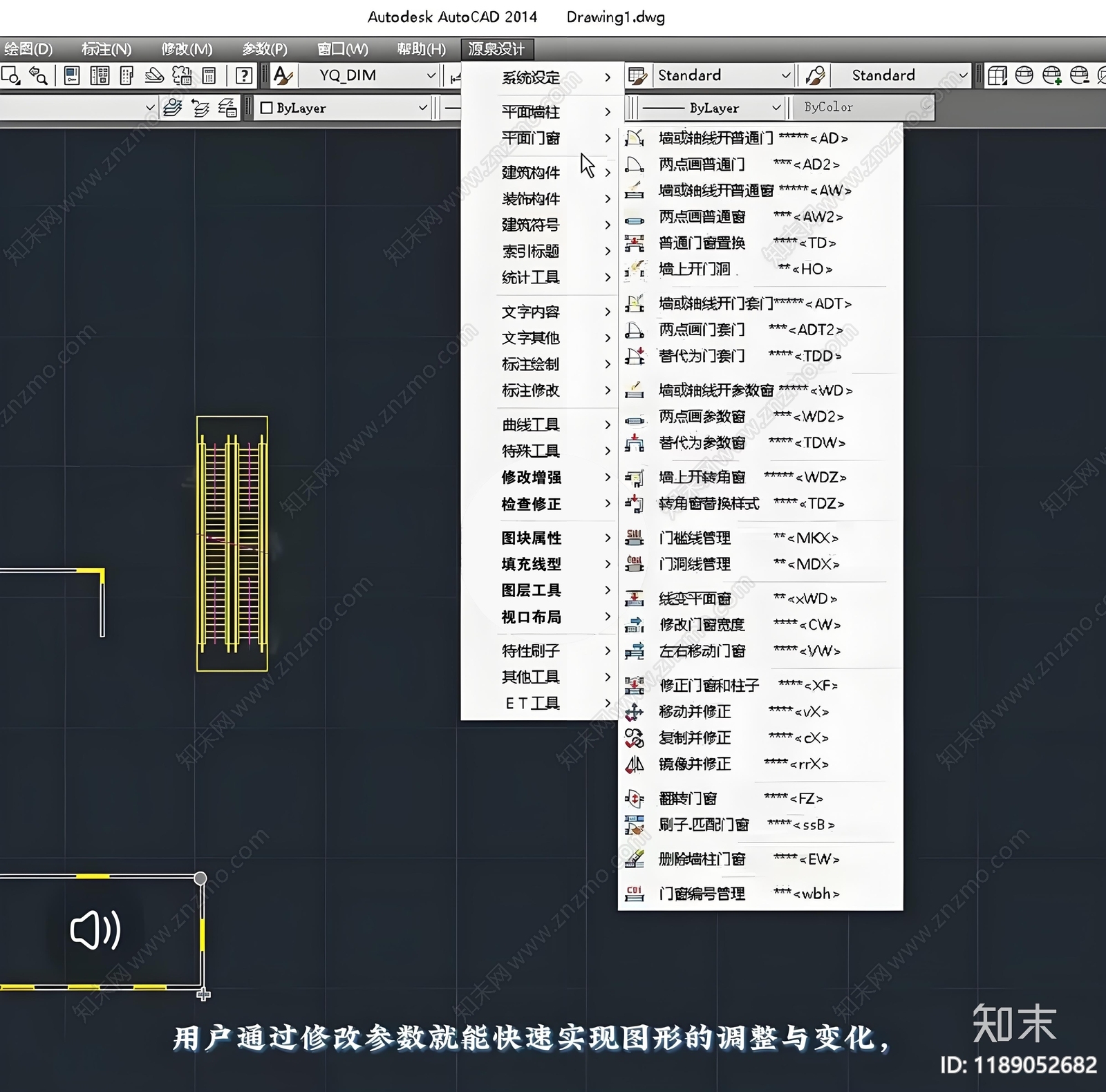Screen dimensions: 1106x1092
Task: Select 墙或轴线开普通门 <AD> command
Action: pyautogui.click(x=760, y=138)
